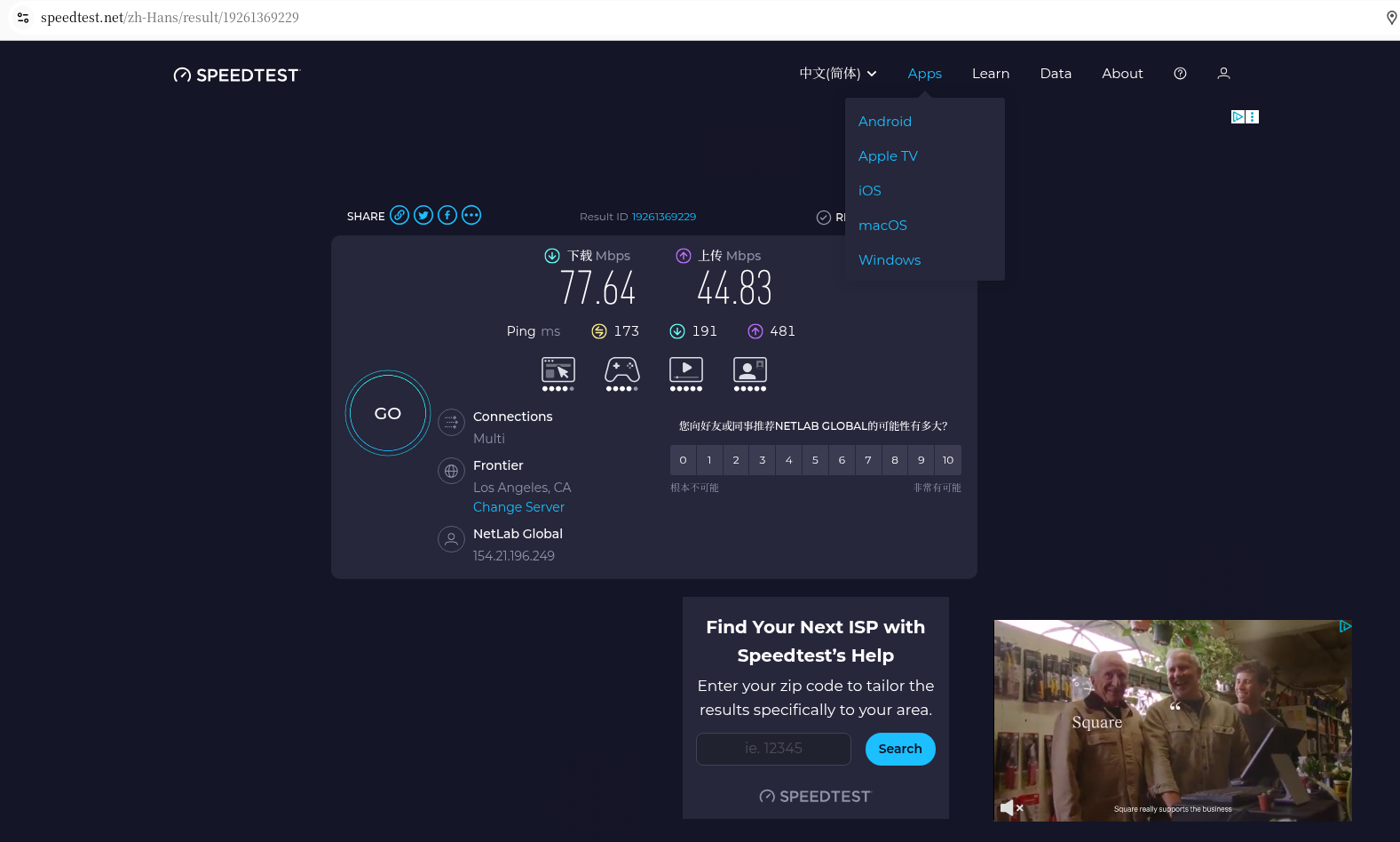Click the Square video advertisement

(x=1173, y=720)
